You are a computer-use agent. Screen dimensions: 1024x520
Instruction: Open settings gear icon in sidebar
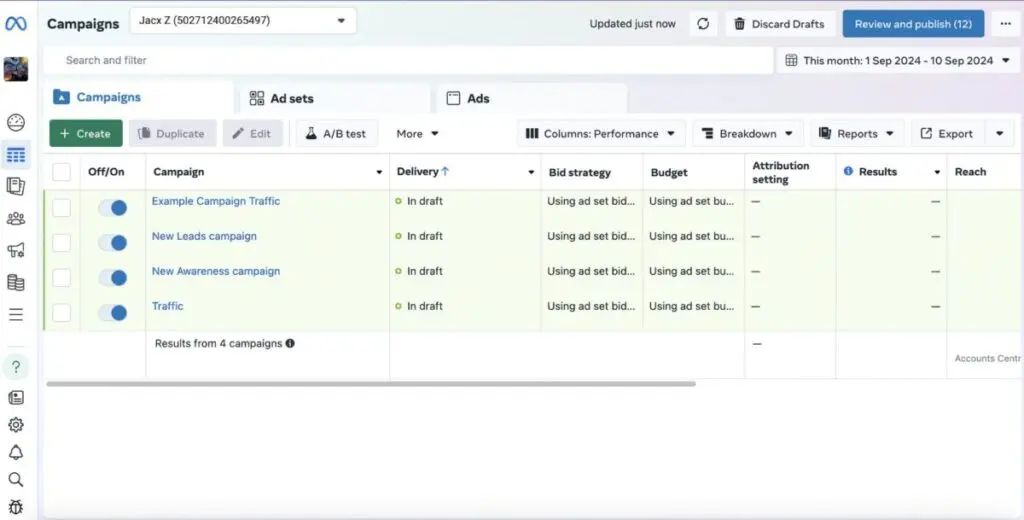point(16,425)
